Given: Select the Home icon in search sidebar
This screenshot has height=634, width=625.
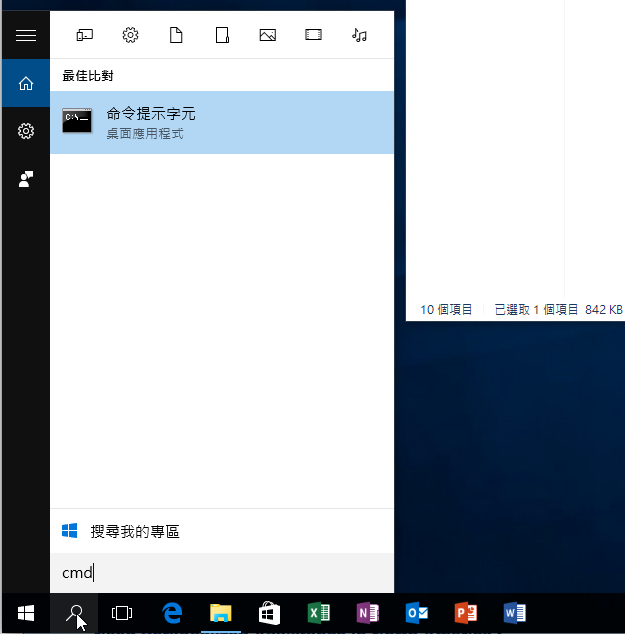Looking at the screenshot, I should point(26,83).
